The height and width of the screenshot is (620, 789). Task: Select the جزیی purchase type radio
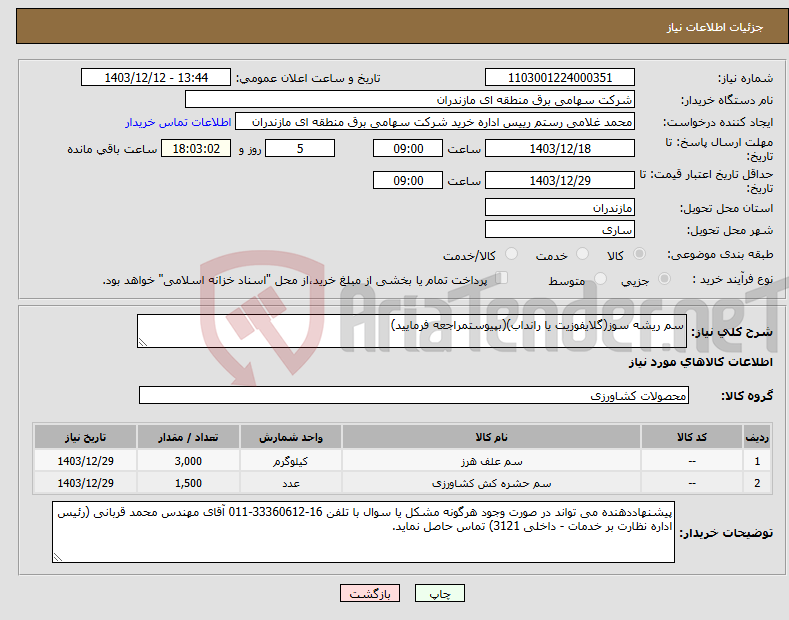664,278
